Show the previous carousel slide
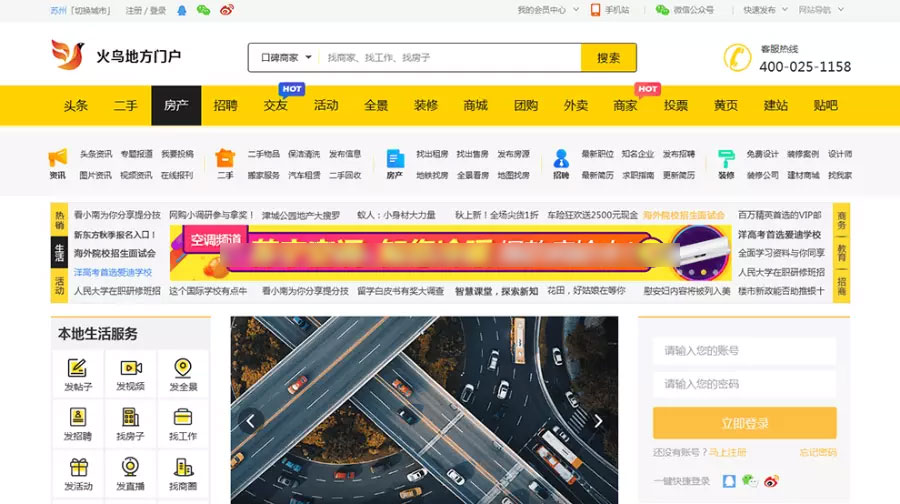This screenshot has width=900, height=504. coord(250,421)
